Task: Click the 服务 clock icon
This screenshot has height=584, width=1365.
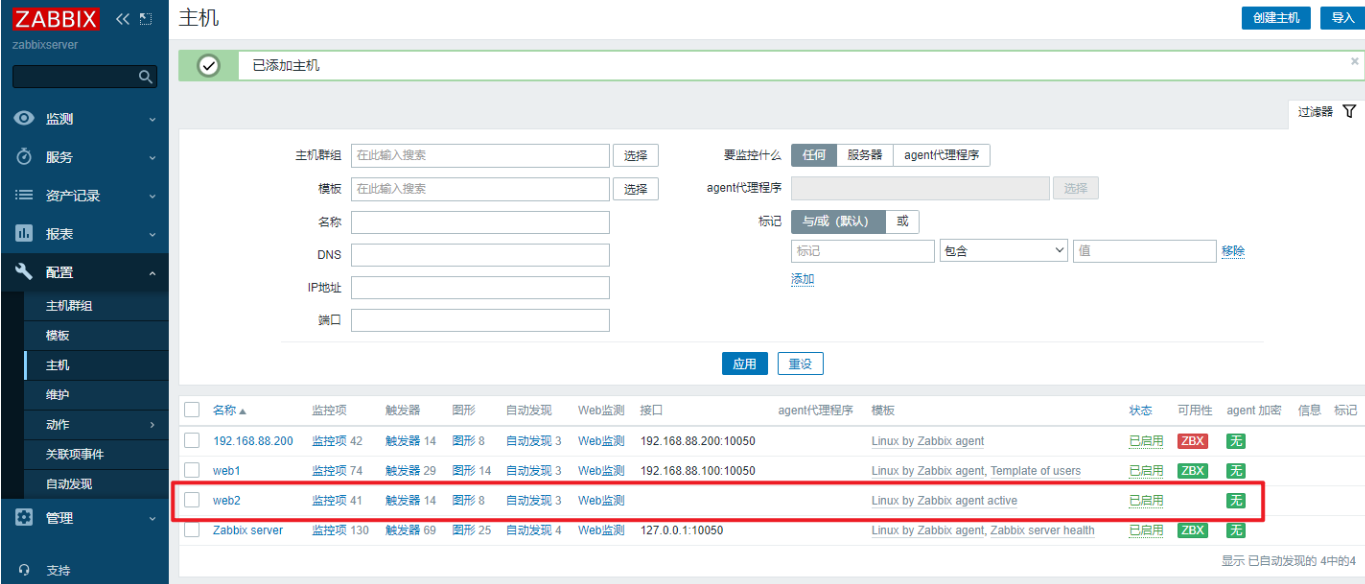Action: click(25, 157)
